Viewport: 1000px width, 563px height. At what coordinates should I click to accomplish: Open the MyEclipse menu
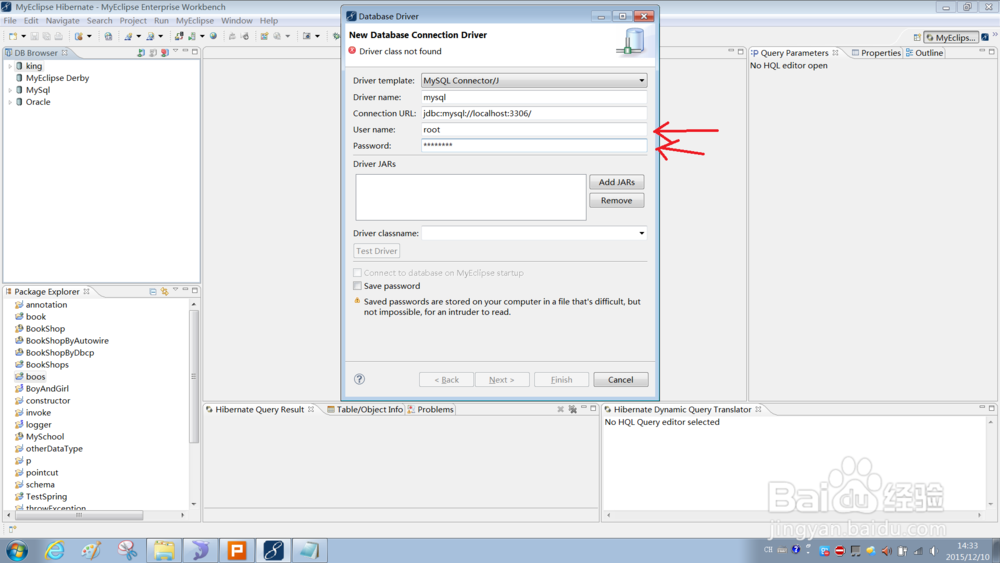(x=195, y=20)
